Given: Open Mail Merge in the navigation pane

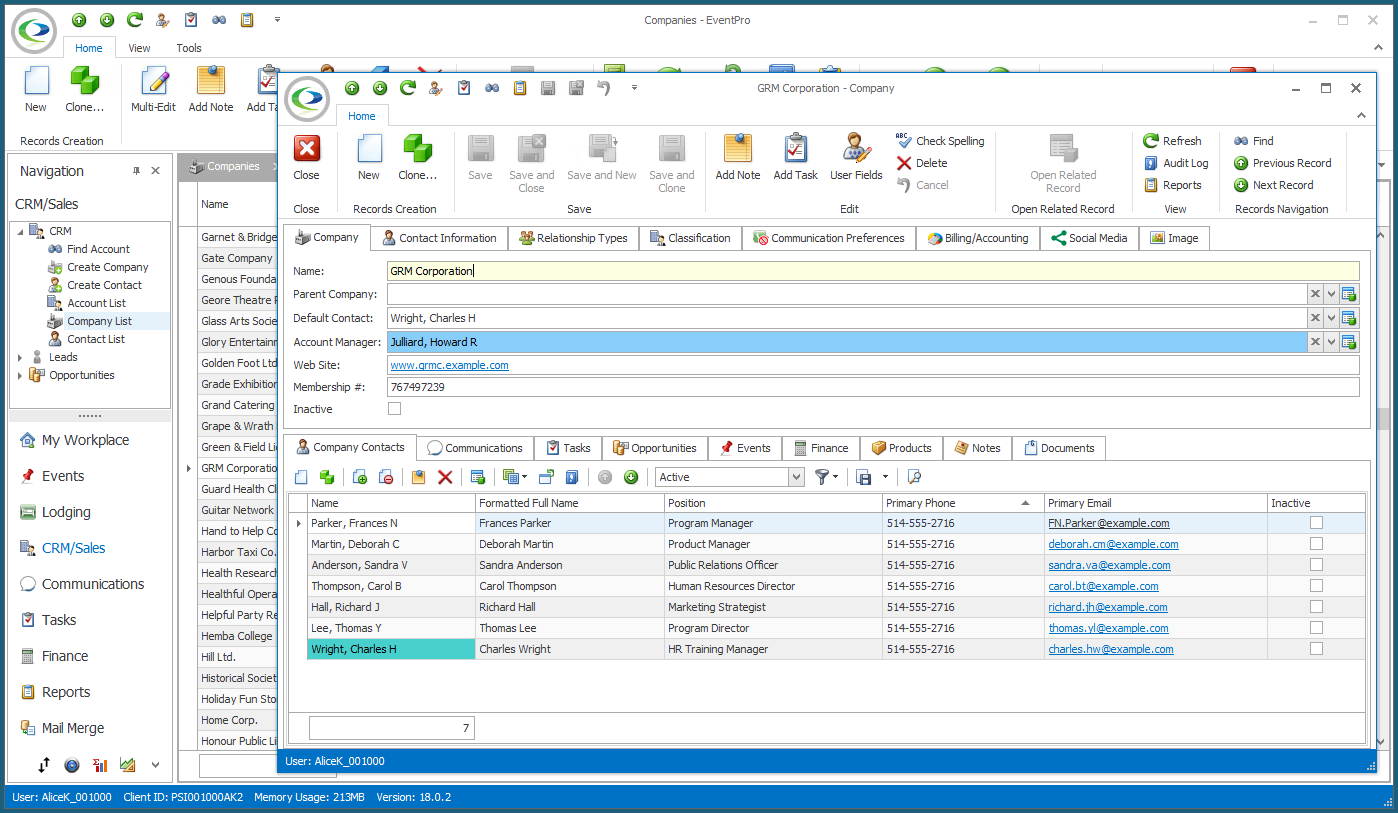Looking at the screenshot, I should point(73,728).
